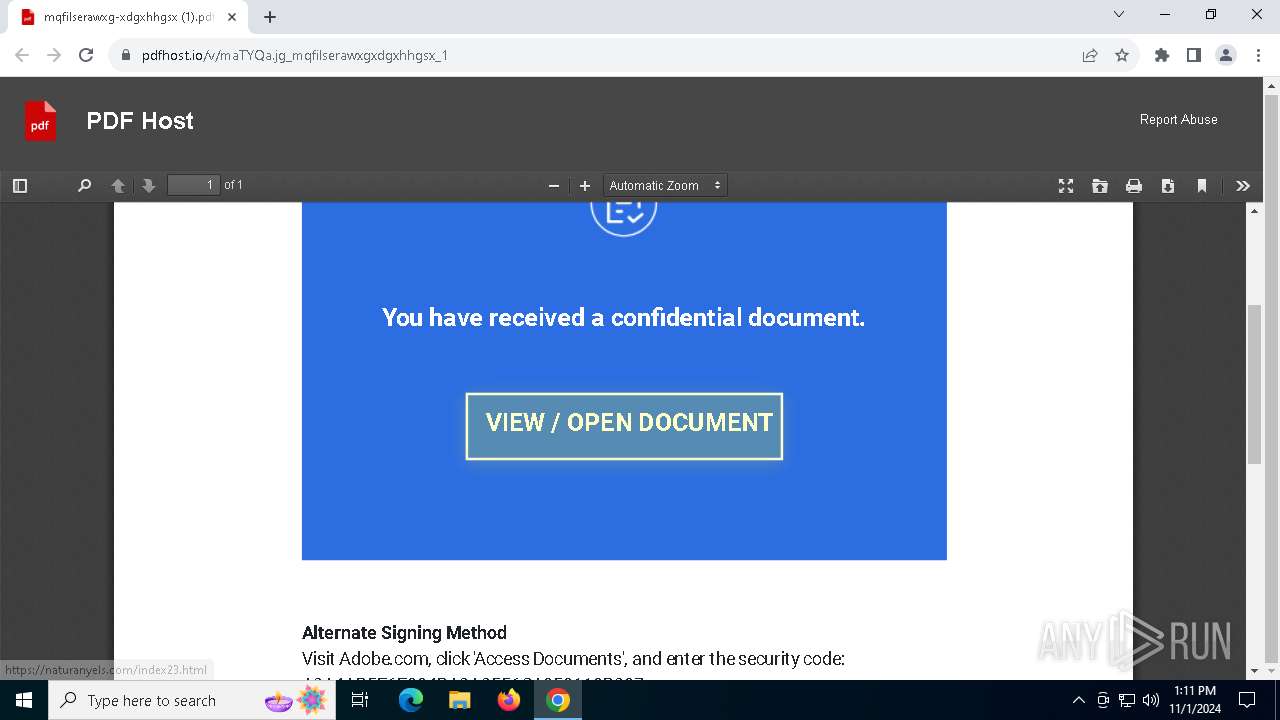Click PDF viewer scroll up arrow
This screenshot has height=720, width=1280.
pos(1255,210)
